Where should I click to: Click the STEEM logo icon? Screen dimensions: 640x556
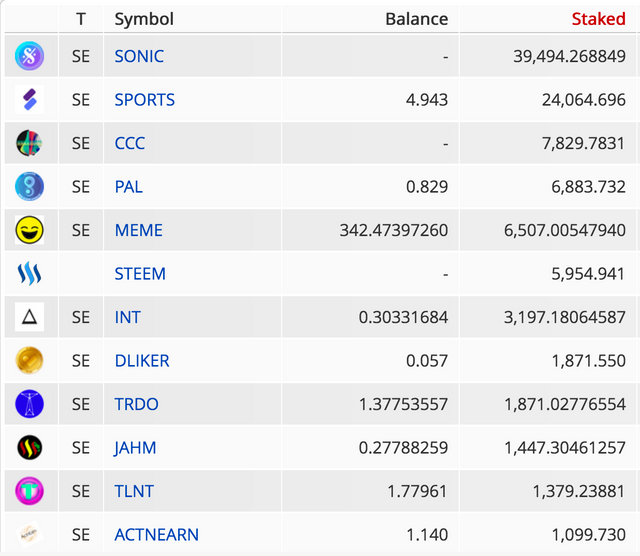tap(29, 274)
